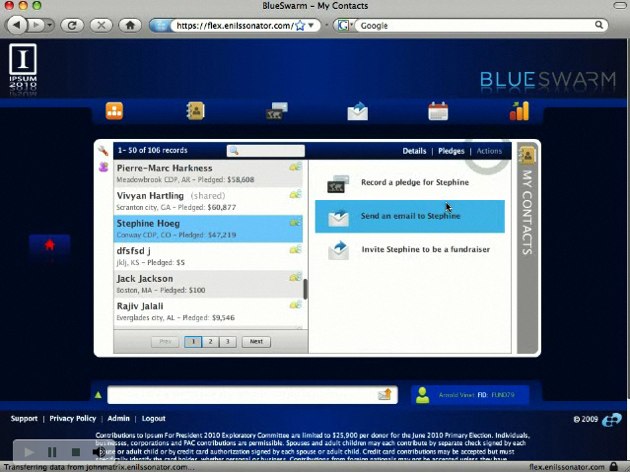The image size is (630, 473).
Task: Click the purple person icon below the wrench
Action: [x=103, y=168]
